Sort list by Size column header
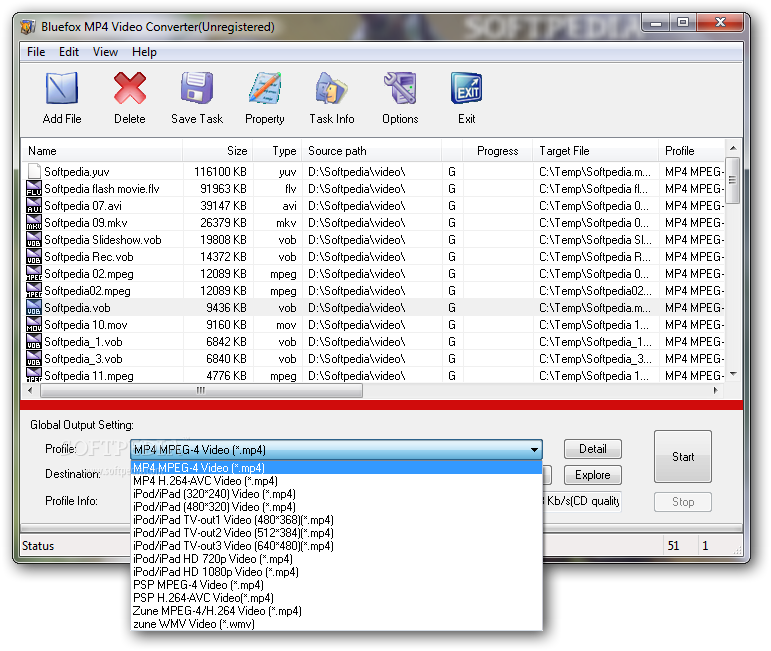 (x=217, y=151)
